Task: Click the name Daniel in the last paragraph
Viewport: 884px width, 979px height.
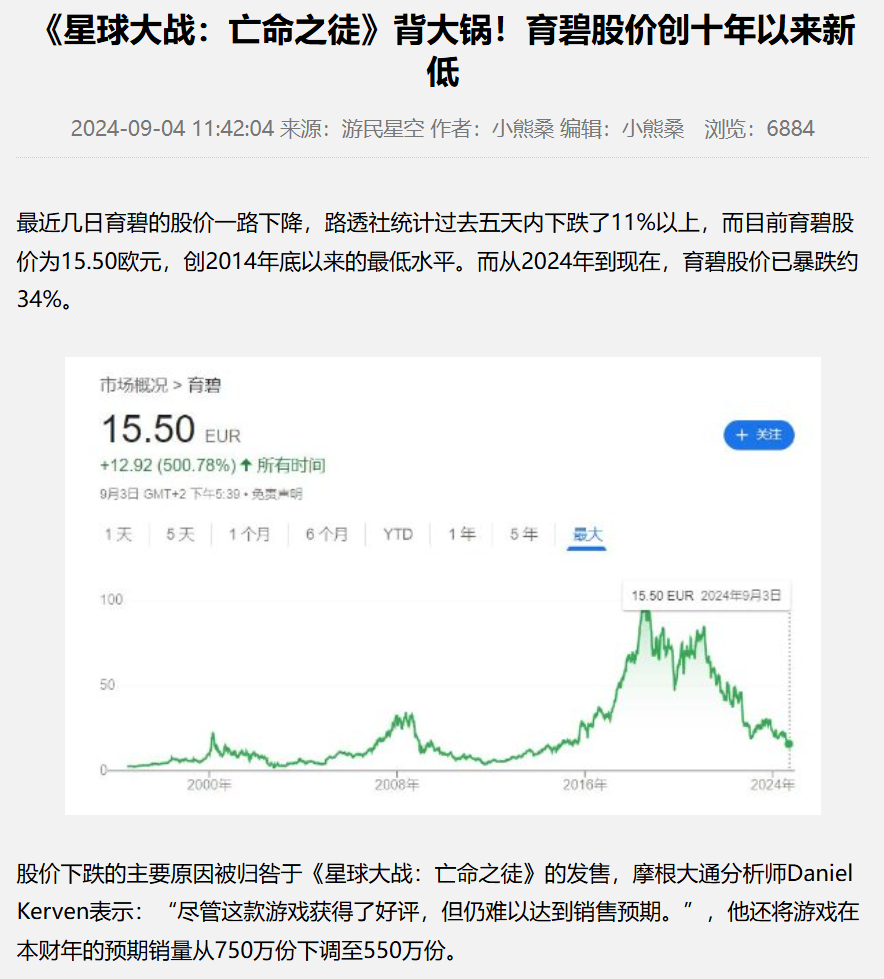Action: click(x=820, y=873)
